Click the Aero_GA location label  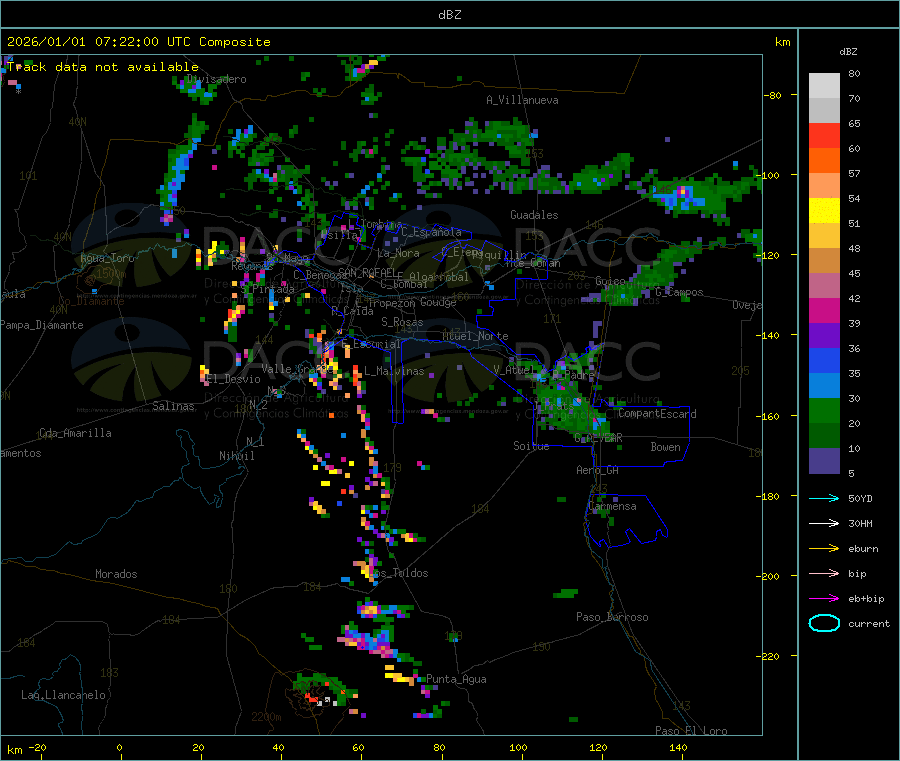597,470
